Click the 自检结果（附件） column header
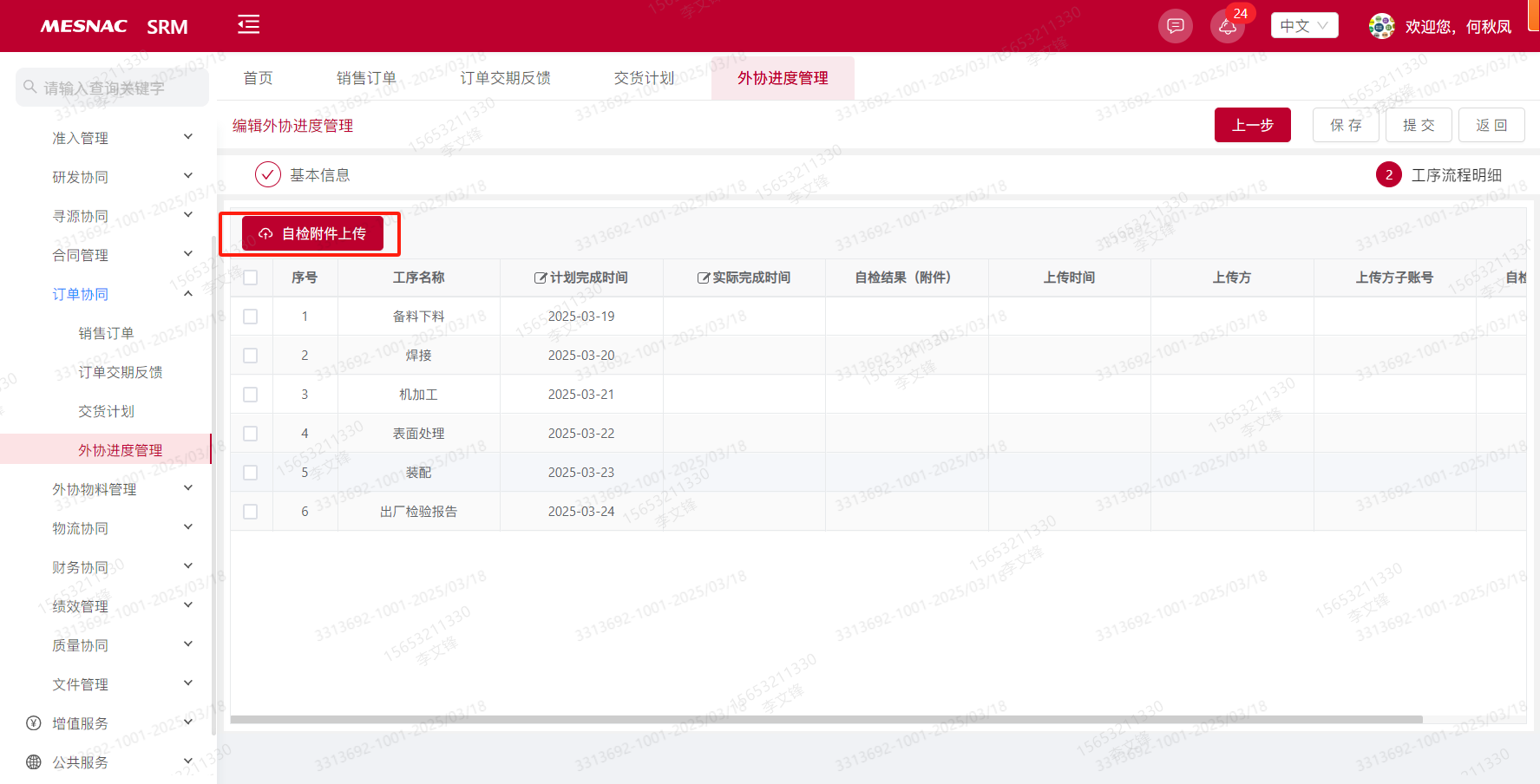 (907, 278)
